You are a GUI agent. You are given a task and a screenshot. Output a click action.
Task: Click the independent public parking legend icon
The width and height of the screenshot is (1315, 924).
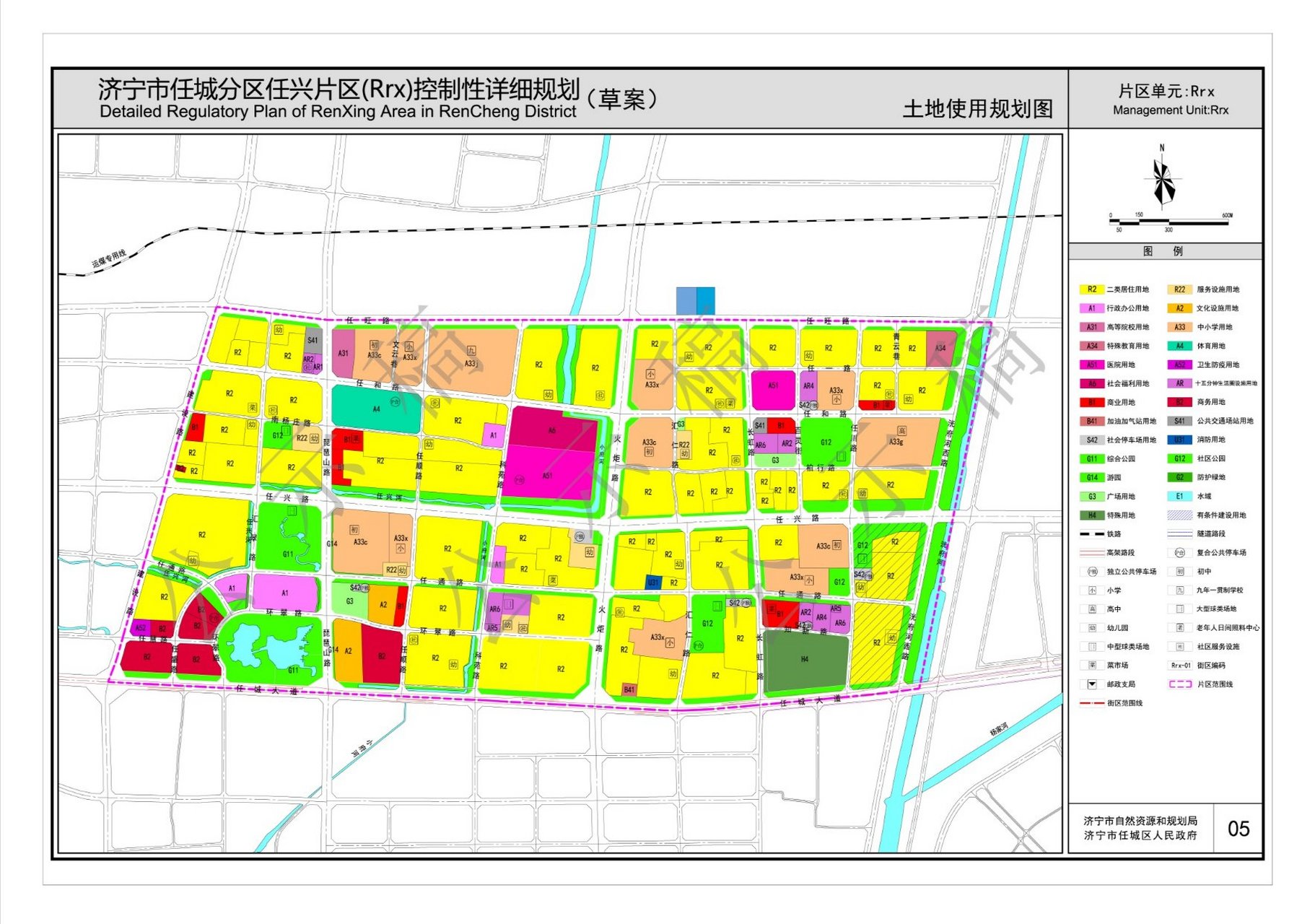(1092, 572)
